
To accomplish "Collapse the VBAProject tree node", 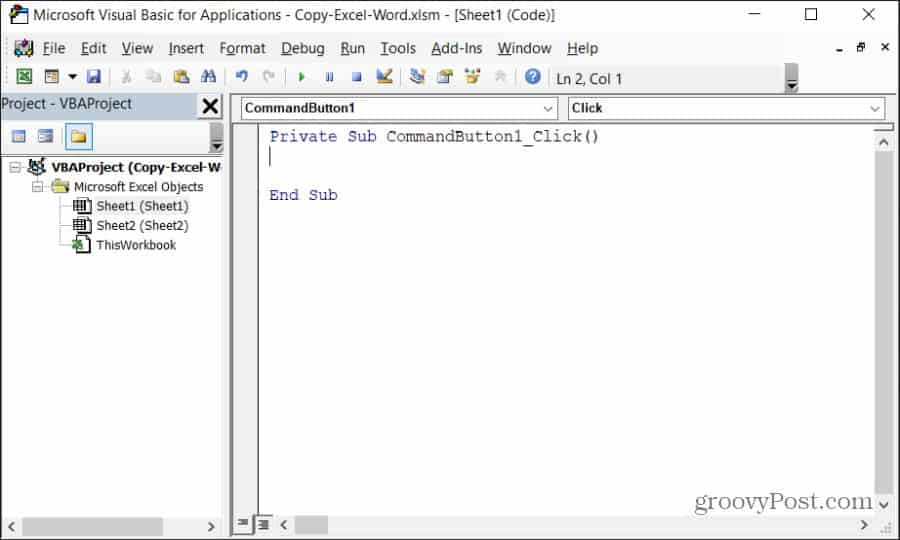I will 15,168.
